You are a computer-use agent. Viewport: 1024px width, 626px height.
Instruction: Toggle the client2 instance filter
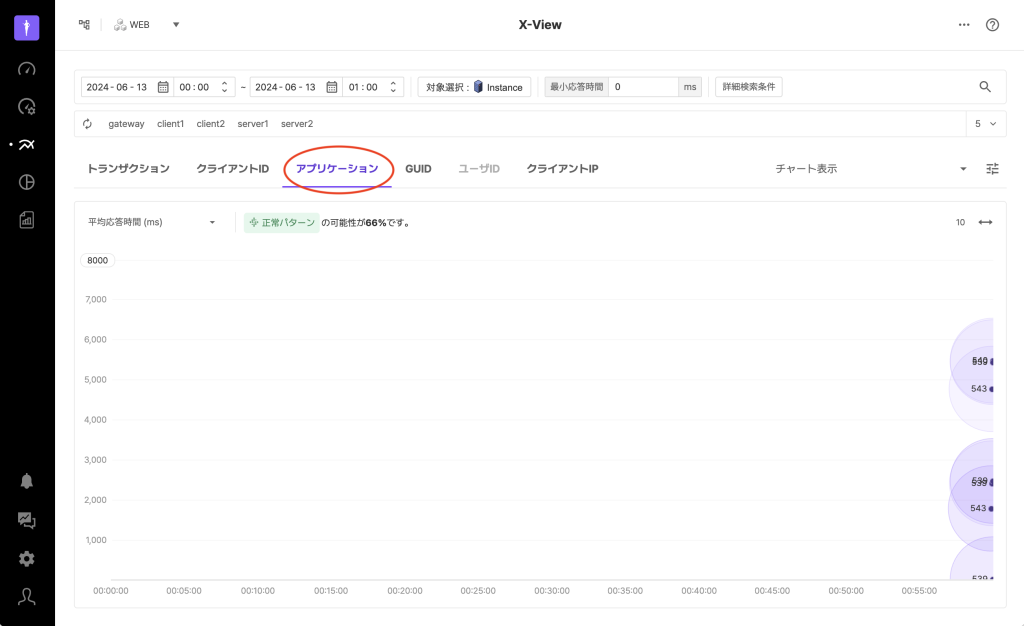tap(210, 124)
